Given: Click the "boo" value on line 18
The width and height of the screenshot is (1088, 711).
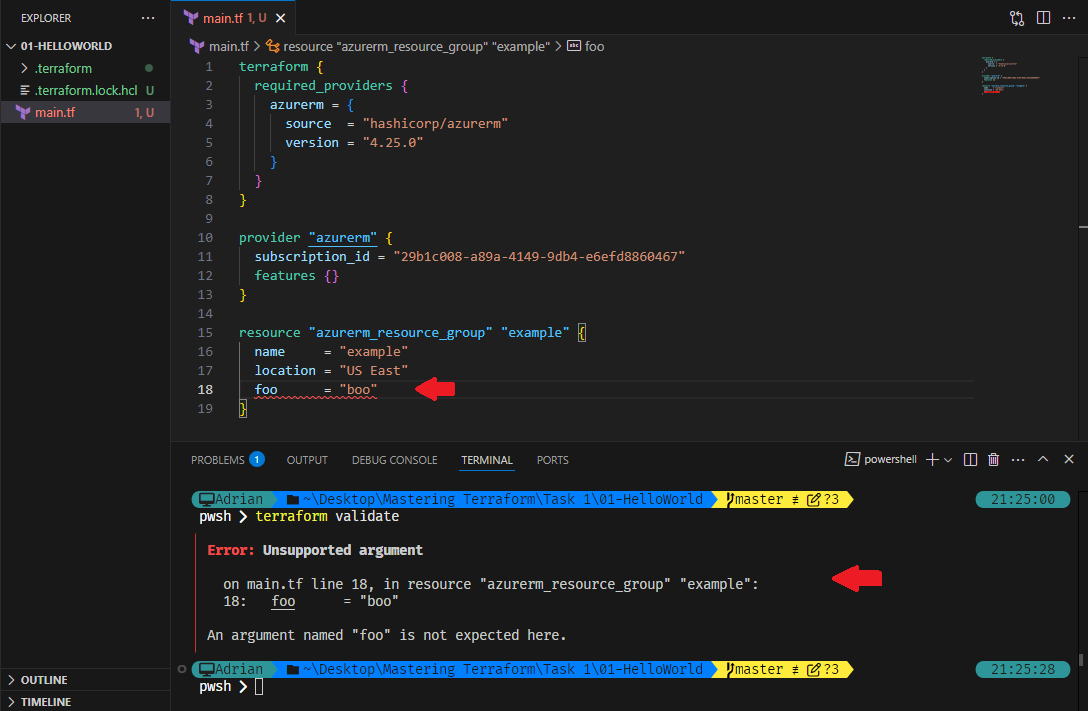Looking at the screenshot, I should click(x=358, y=390).
